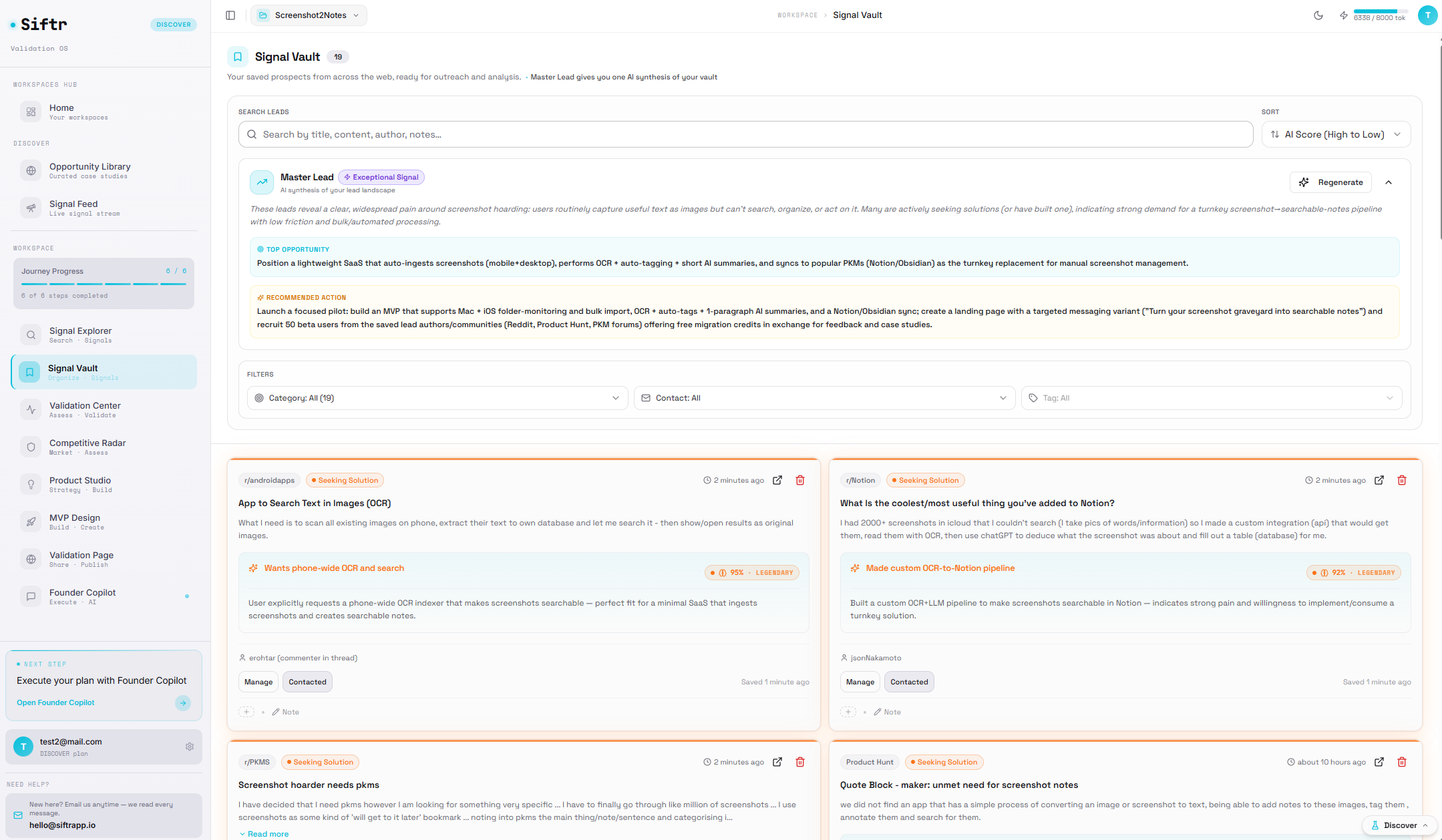Toggle the sidebar collapse icon
The image size is (1442, 840).
coord(230,15)
